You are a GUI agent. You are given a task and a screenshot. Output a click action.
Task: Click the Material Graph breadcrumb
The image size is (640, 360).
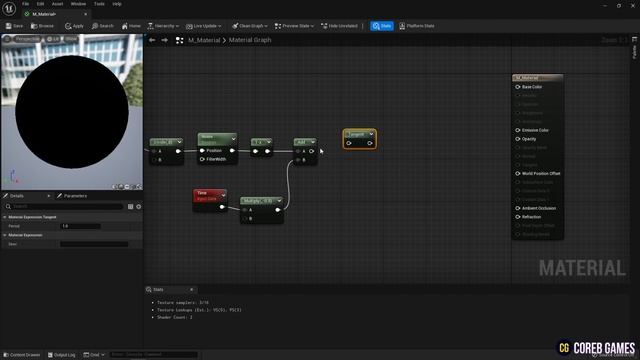[250, 40]
